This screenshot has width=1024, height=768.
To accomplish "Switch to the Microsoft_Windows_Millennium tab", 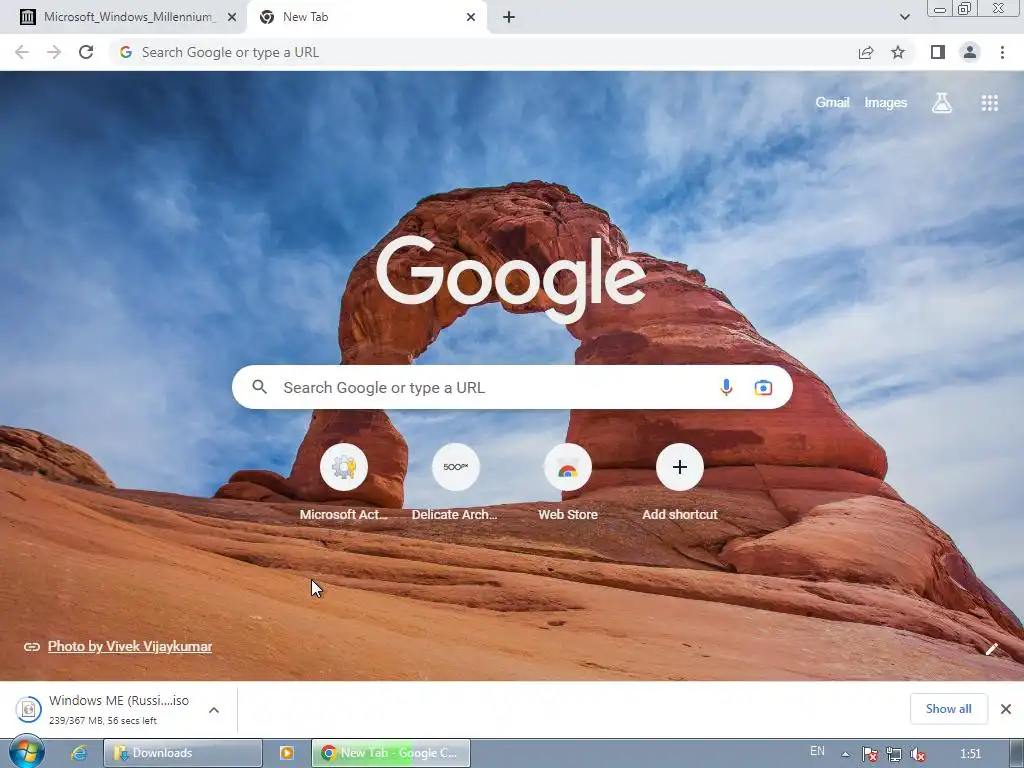I will click(x=128, y=17).
